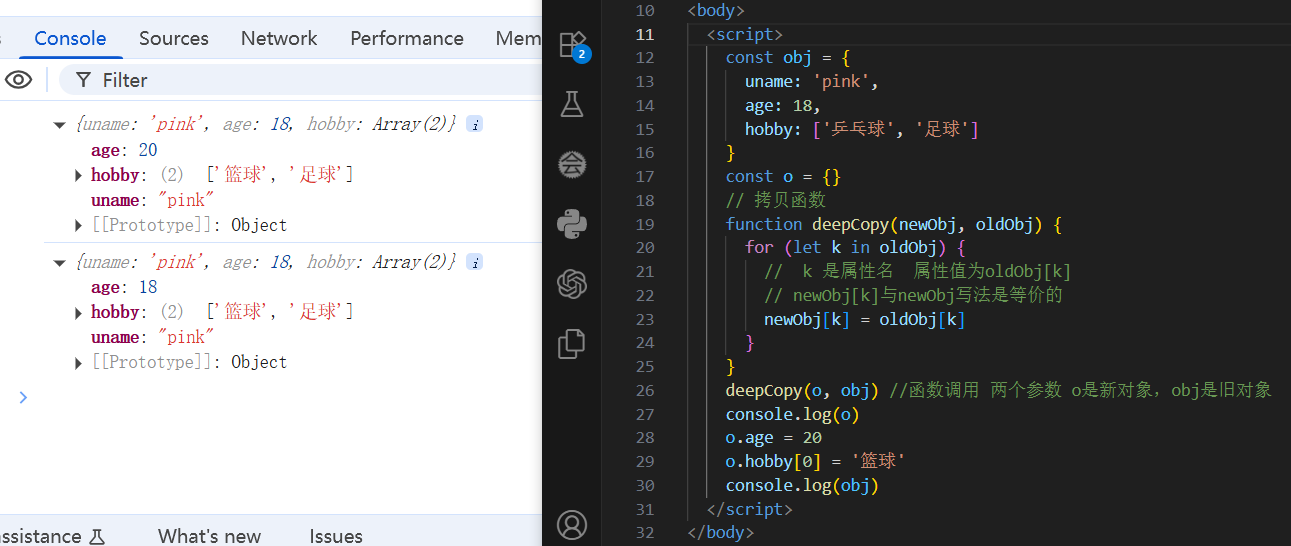Collapse the second logged object

pyautogui.click(x=59, y=262)
